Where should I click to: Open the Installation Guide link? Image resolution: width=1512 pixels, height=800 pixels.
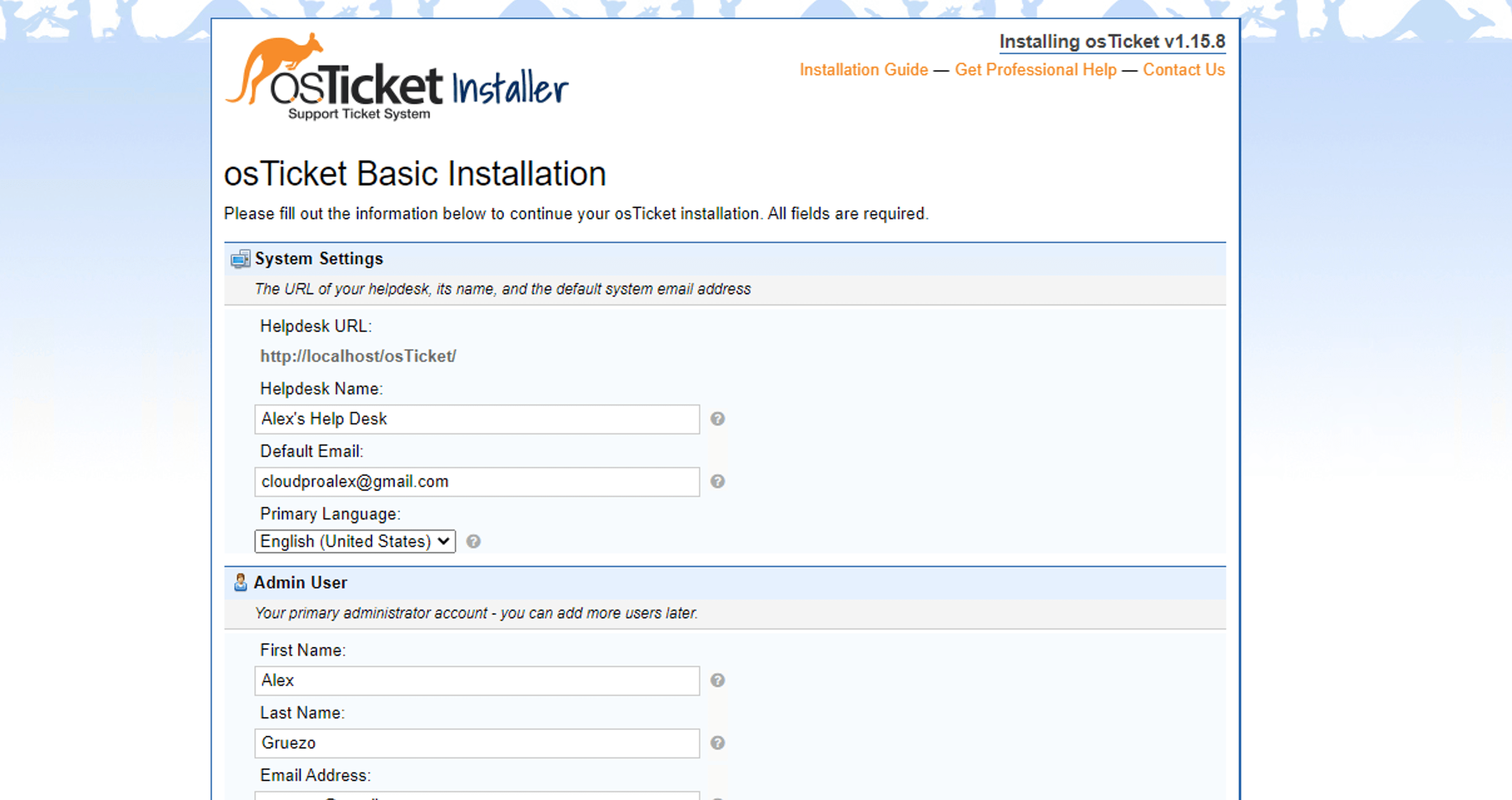[x=863, y=69]
